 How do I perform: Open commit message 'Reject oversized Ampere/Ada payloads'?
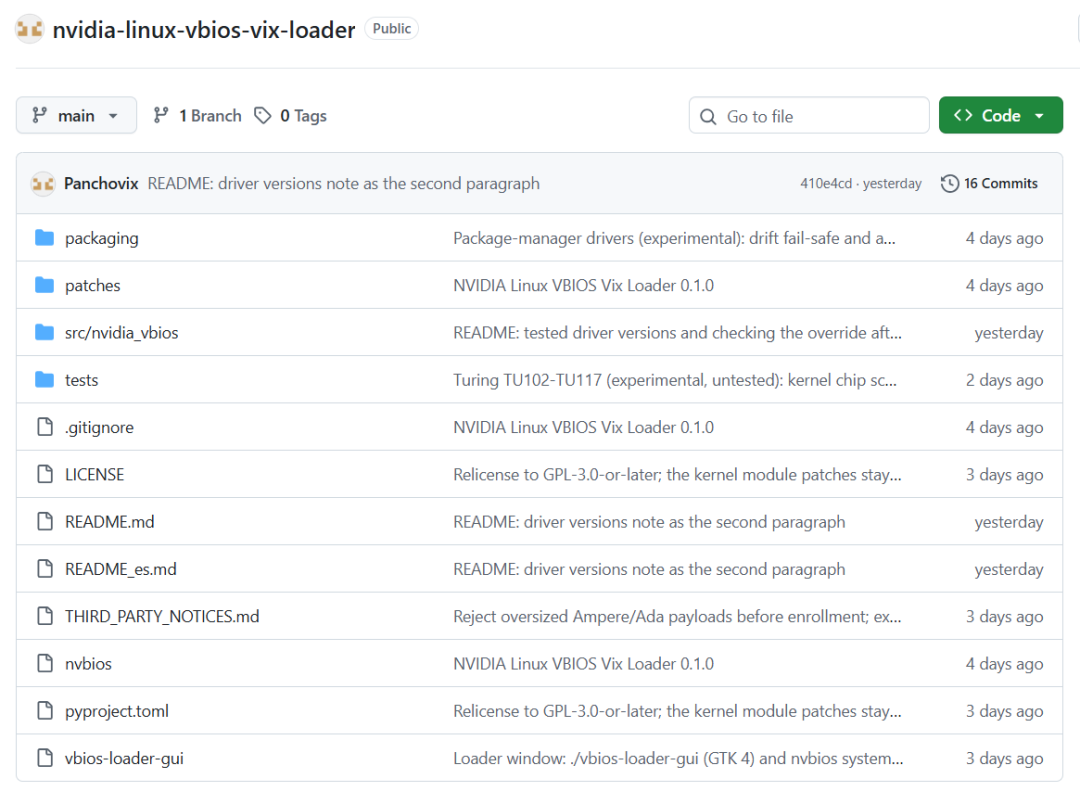(677, 617)
